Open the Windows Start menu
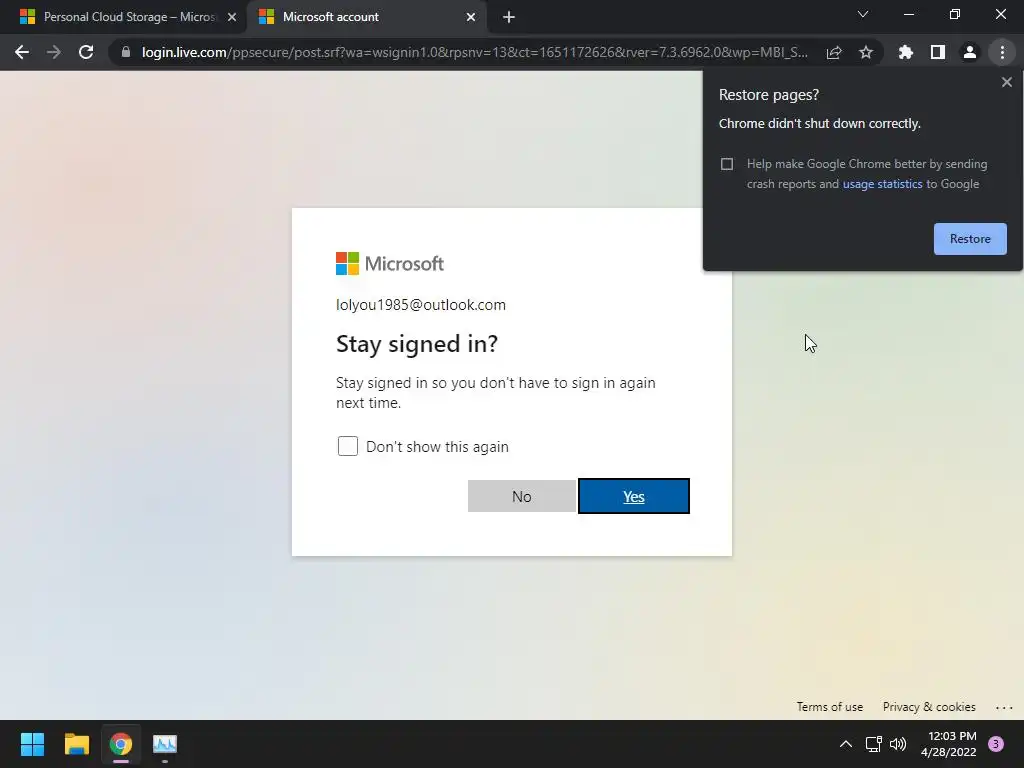 point(32,744)
